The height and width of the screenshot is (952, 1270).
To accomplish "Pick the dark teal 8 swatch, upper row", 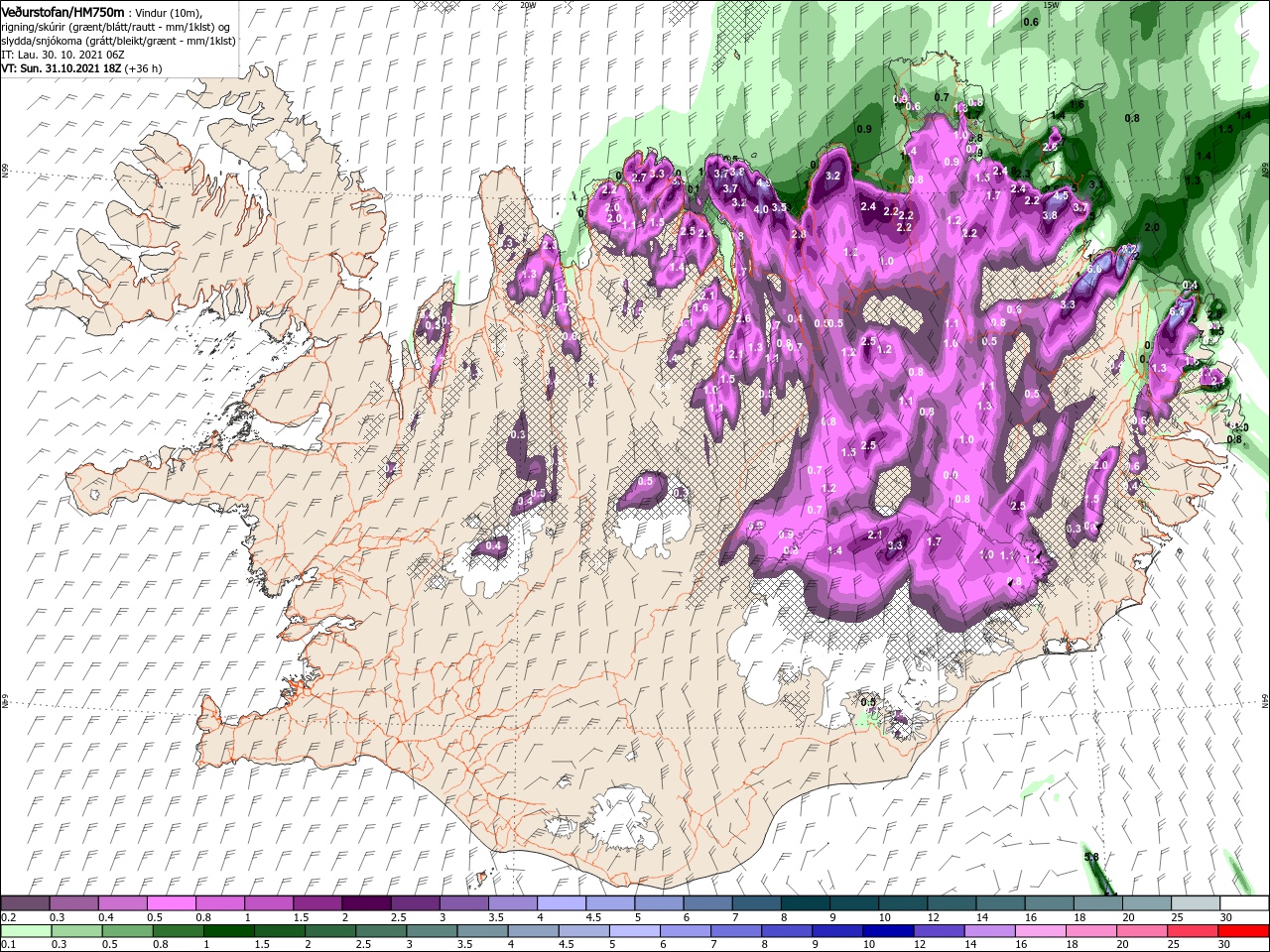I will pyautogui.click(x=806, y=903).
